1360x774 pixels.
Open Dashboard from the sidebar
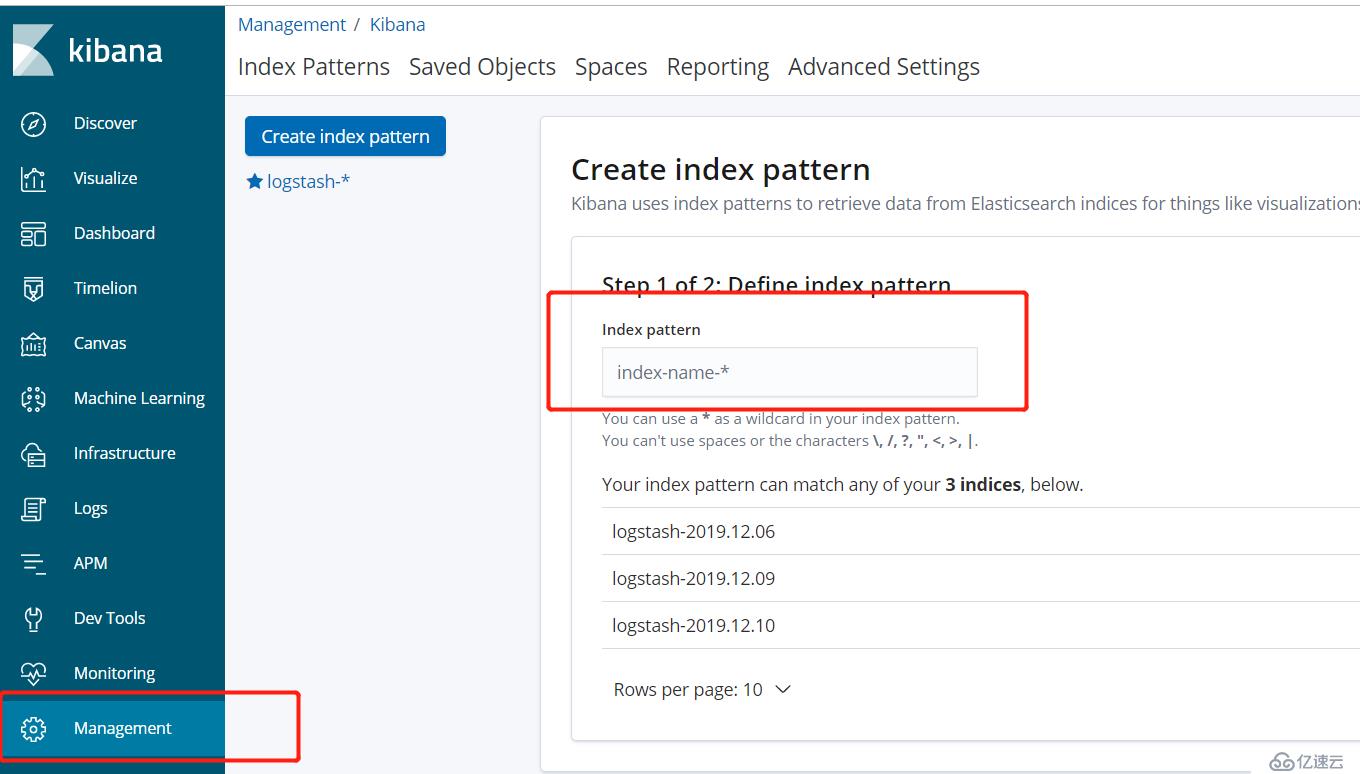click(114, 233)
